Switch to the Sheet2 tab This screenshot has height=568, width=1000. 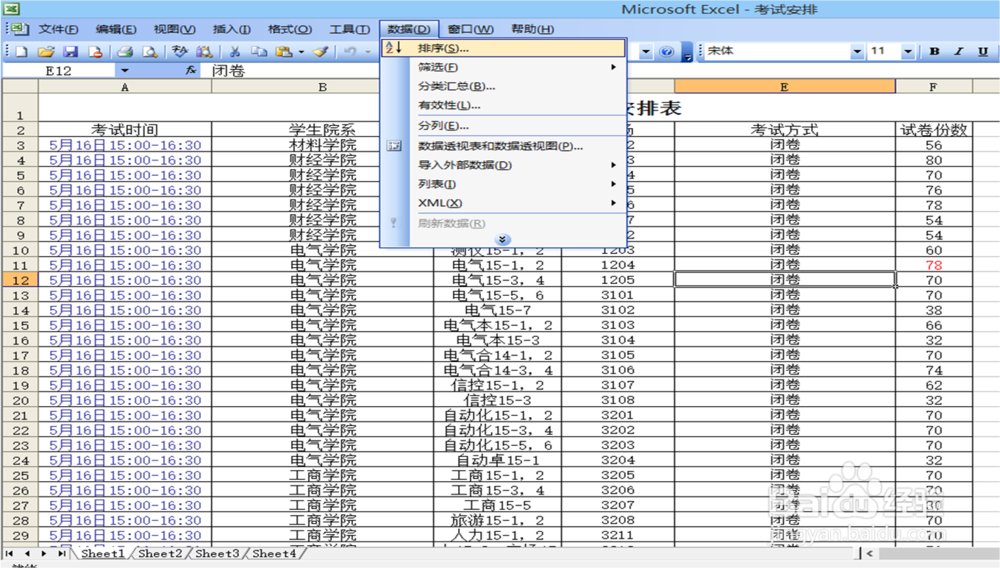click(159, 553)
